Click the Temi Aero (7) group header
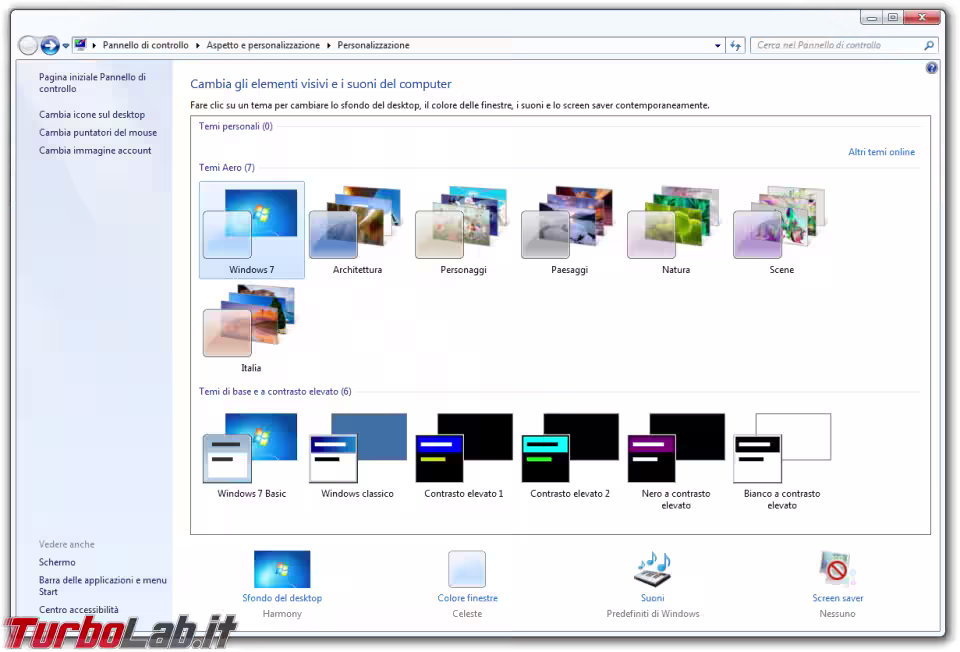960x652 pixels. pos(227,167)
